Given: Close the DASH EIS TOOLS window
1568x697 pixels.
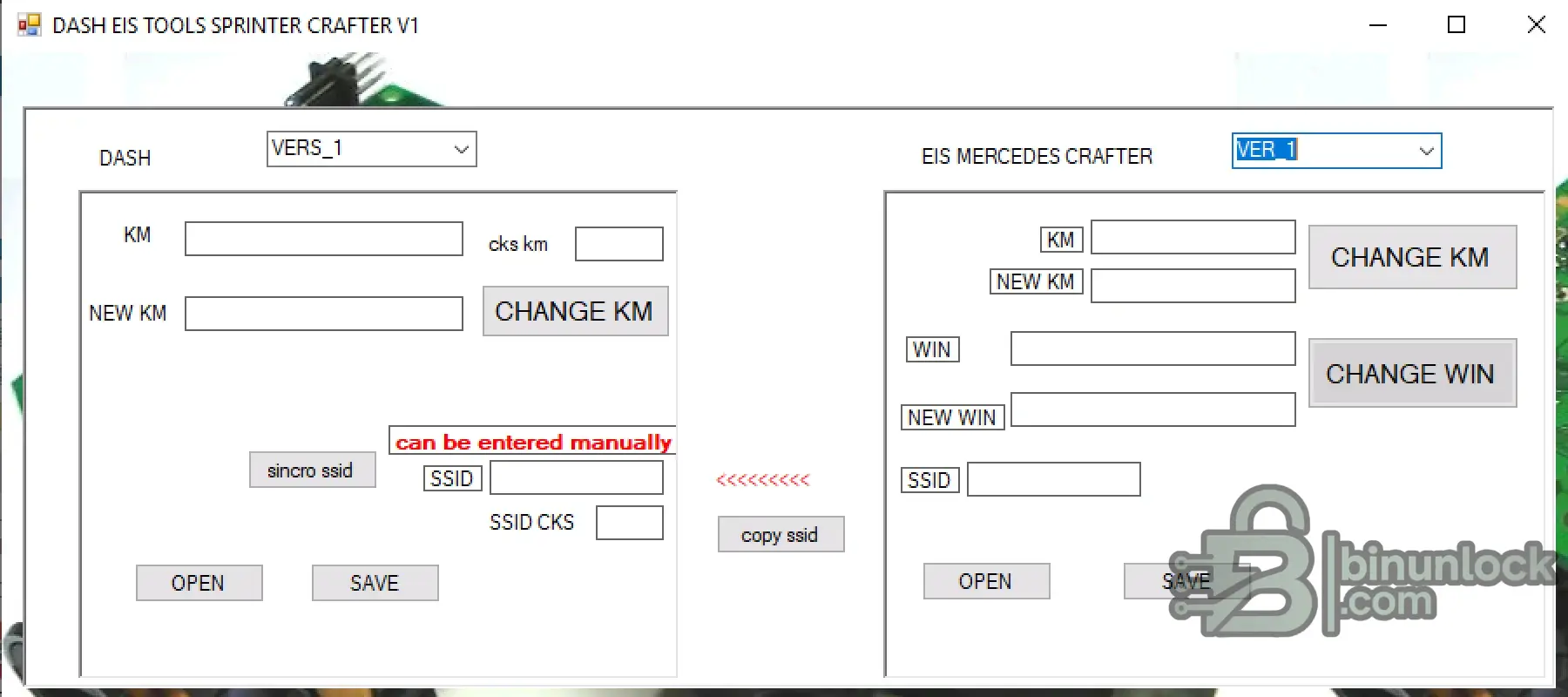Looking at the screenshot, I should [x=1537, y=25].
